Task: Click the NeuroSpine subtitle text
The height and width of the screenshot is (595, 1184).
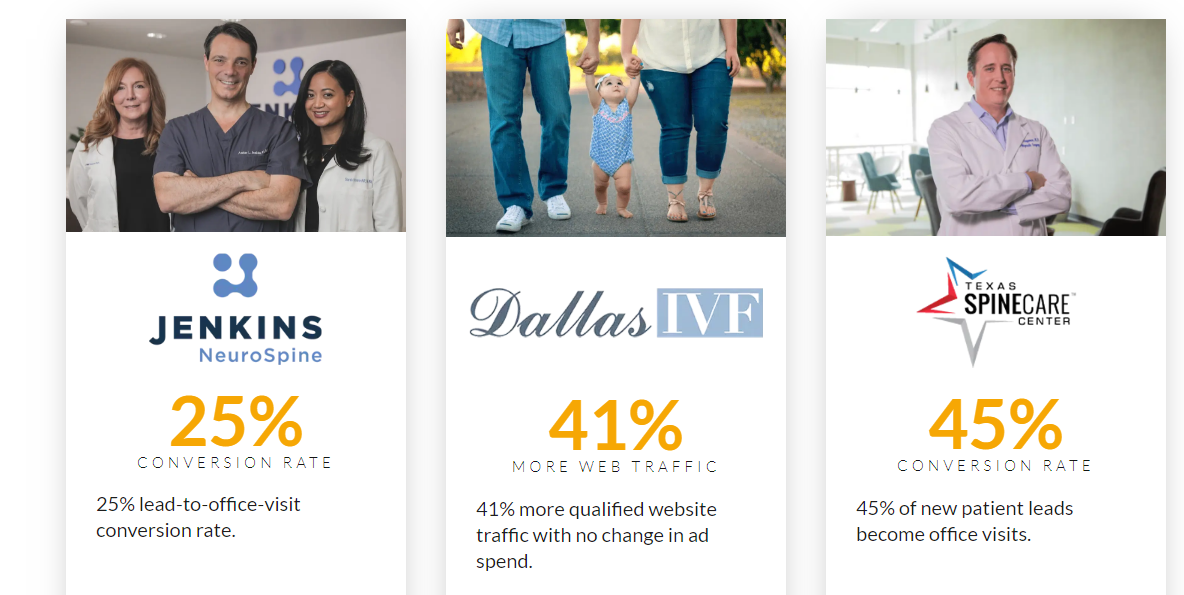Action: tap(261, 355)
